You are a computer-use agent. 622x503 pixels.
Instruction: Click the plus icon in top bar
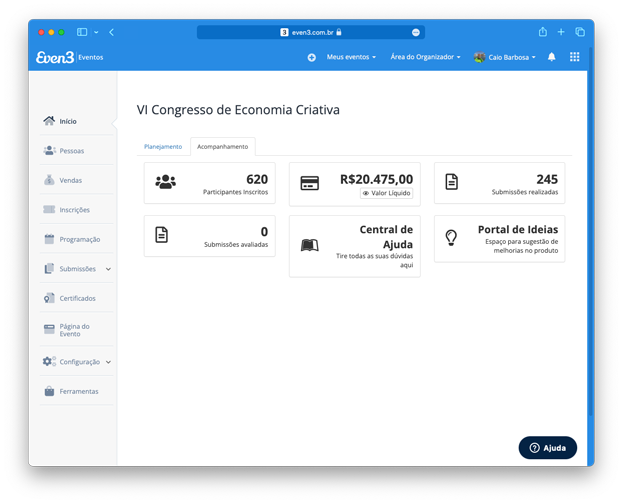(x=312, y=57)
